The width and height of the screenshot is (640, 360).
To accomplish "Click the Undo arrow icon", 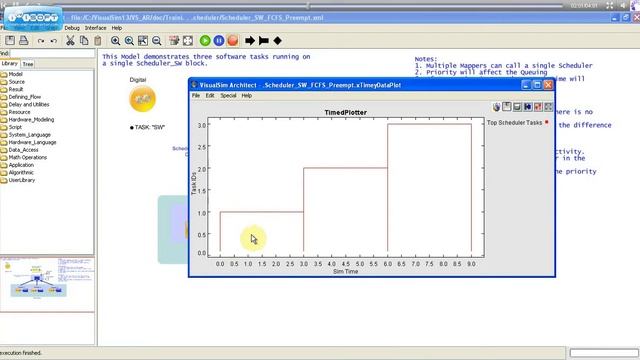I will (x=53, y=41).
